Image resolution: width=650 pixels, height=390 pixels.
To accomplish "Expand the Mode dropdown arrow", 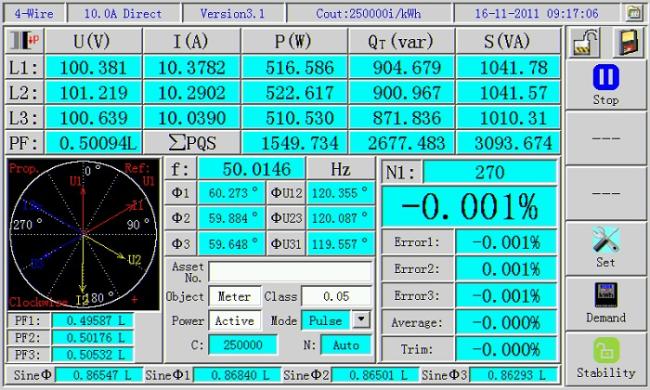I will tap(361, 320).
